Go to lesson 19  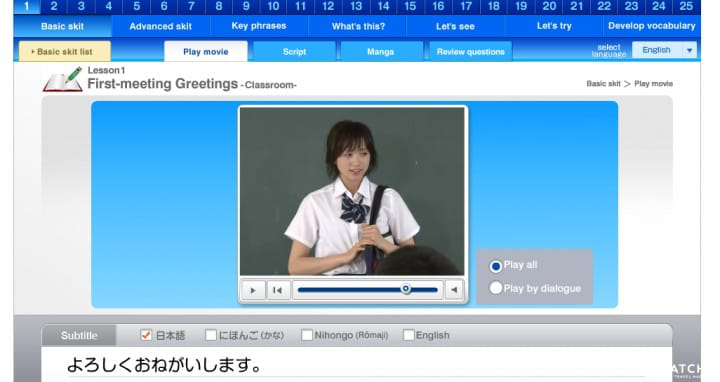(521, 6)
